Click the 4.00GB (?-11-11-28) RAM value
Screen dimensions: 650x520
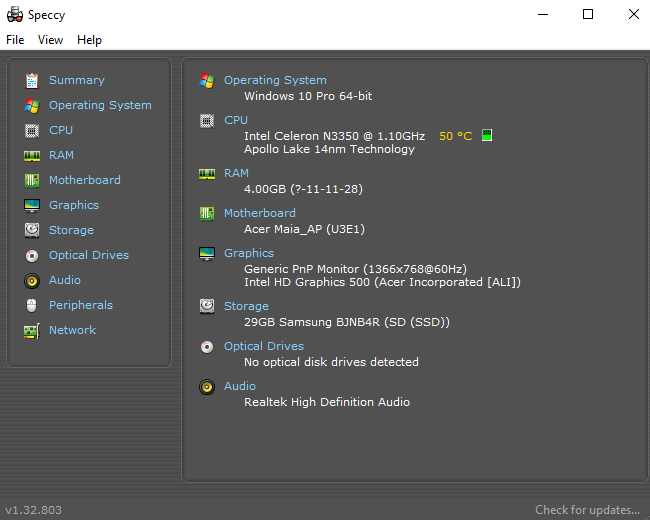[x=303, y=189]
